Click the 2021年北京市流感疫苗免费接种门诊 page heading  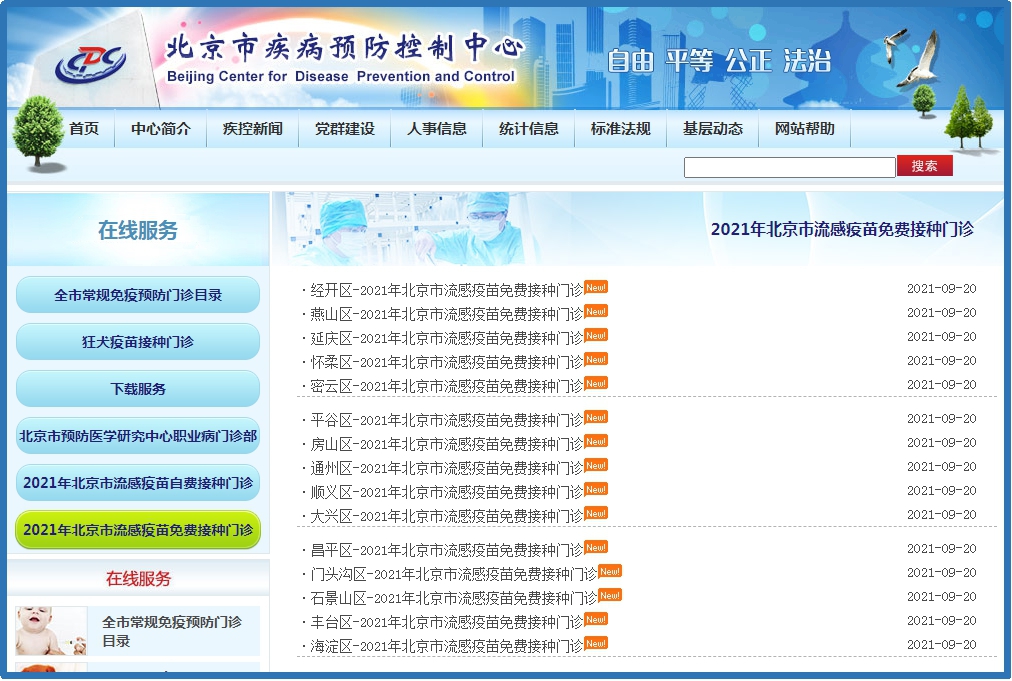(842, 229)
